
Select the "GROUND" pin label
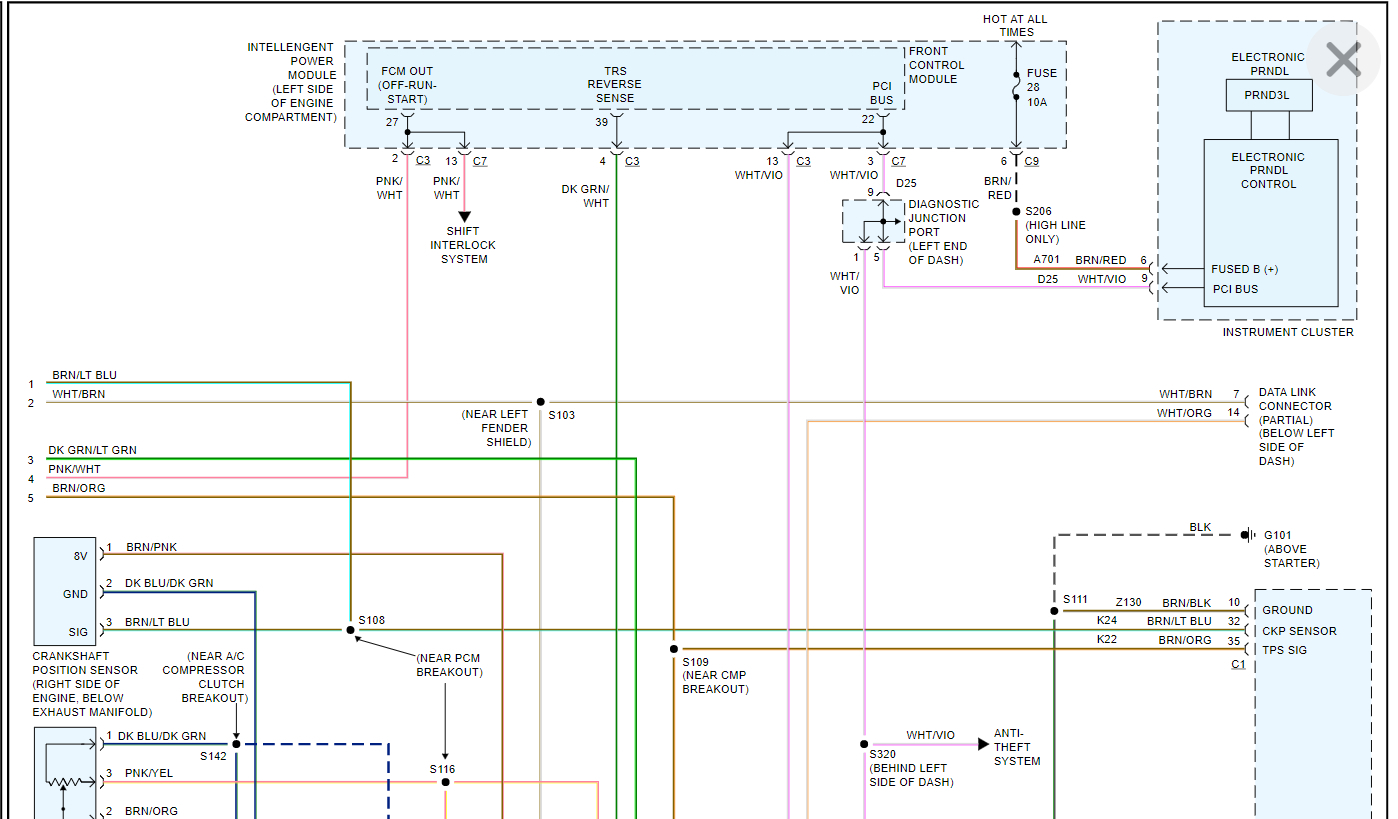1288,610
